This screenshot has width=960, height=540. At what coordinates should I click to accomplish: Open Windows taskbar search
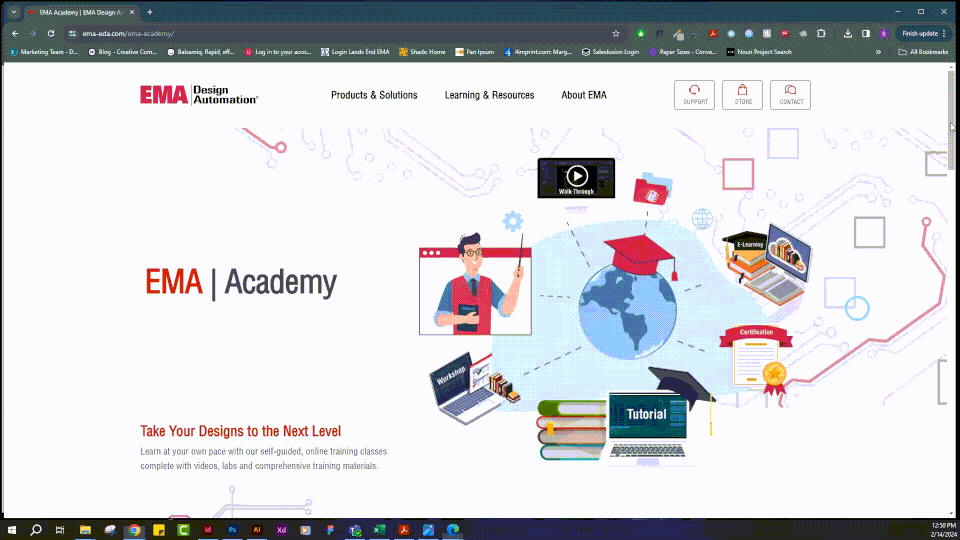click(36, 530)
